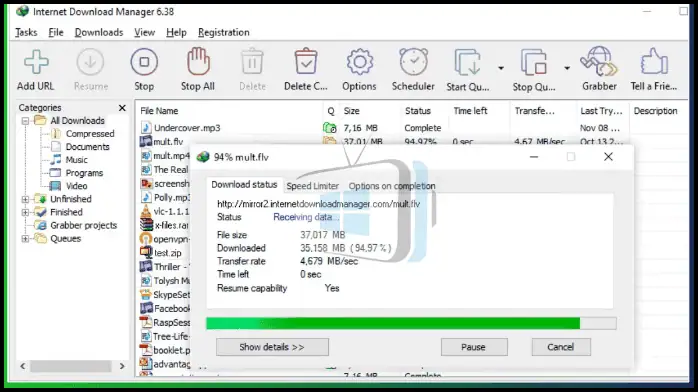The height and width of the screenshot is (392, 698).
Task: Select the Documents category
Action: pyautogui.click(x=87, y=147)
